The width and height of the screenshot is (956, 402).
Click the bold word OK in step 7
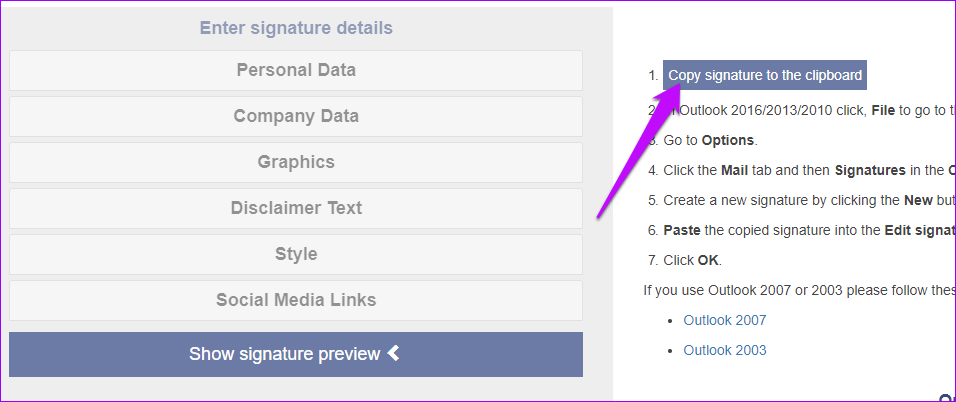coord(709,260)
